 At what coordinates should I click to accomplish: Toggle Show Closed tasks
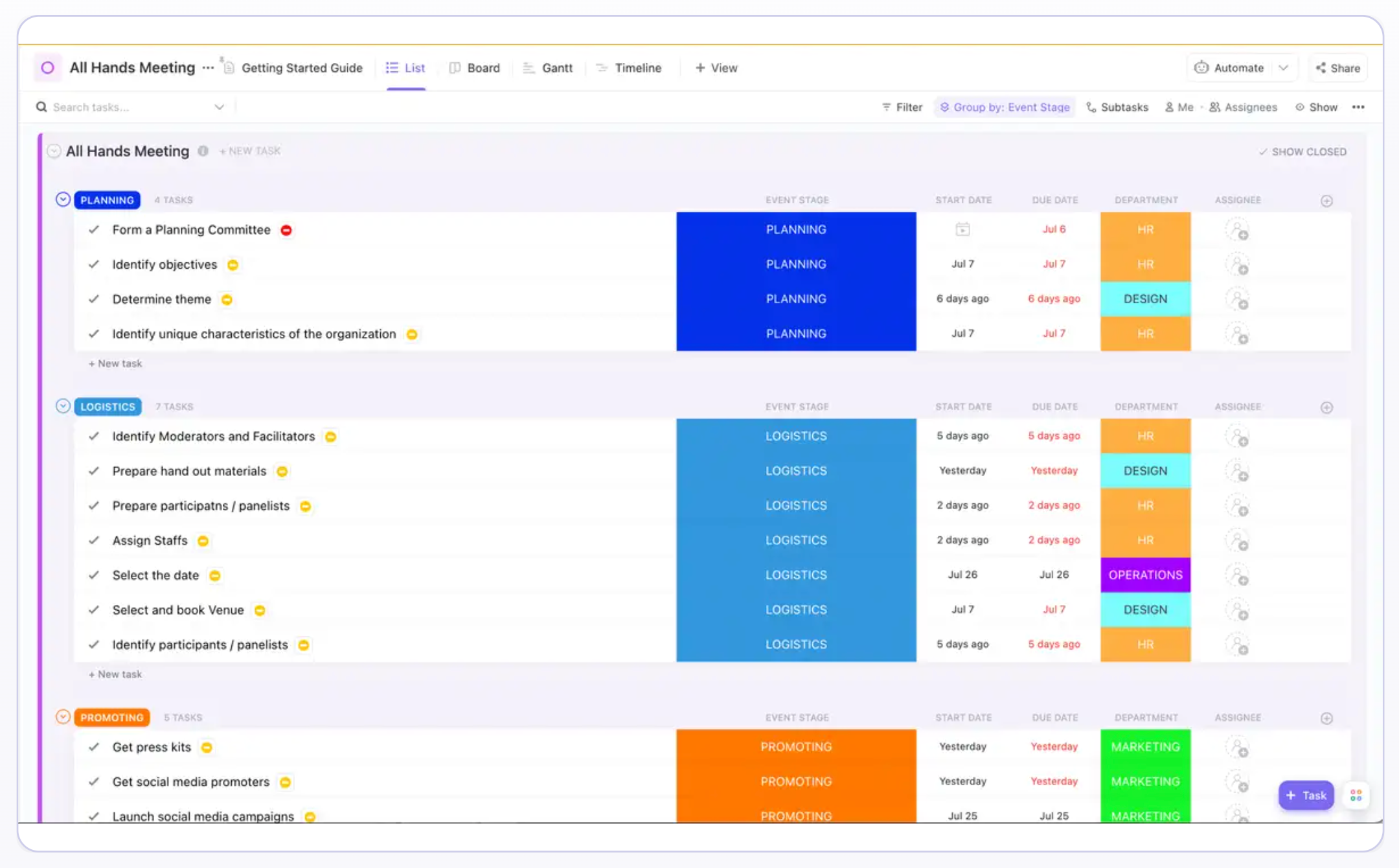[x=1302, y=151]
